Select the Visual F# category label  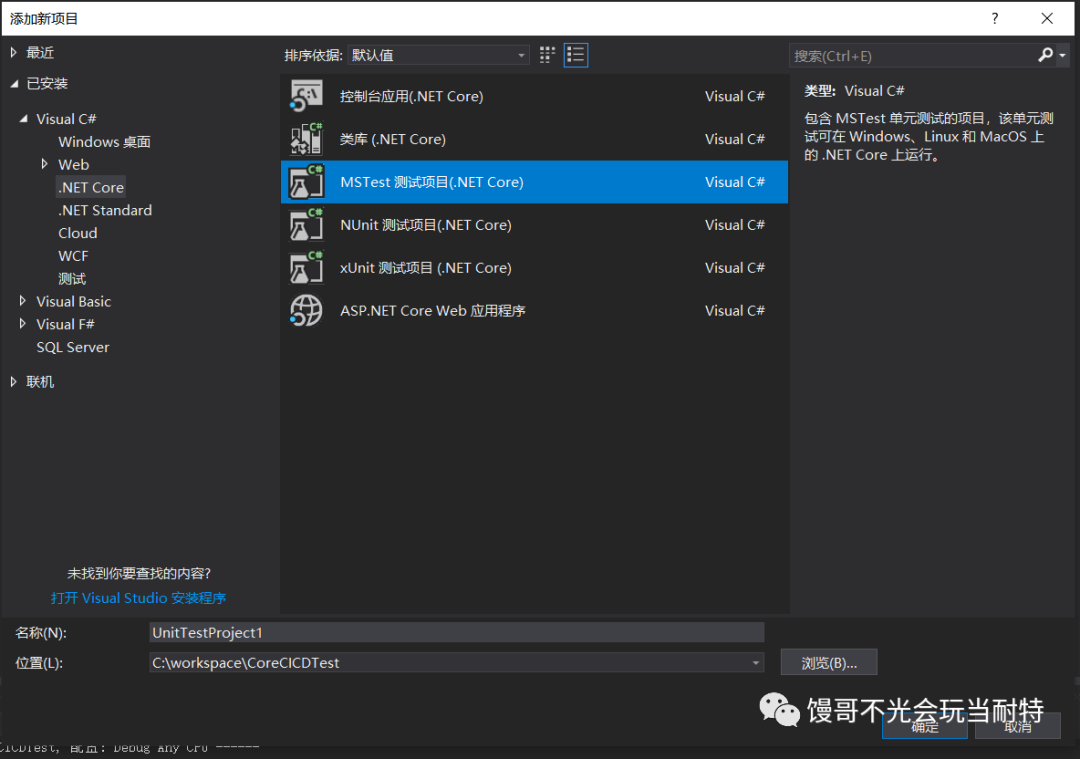tap(65, 324)
